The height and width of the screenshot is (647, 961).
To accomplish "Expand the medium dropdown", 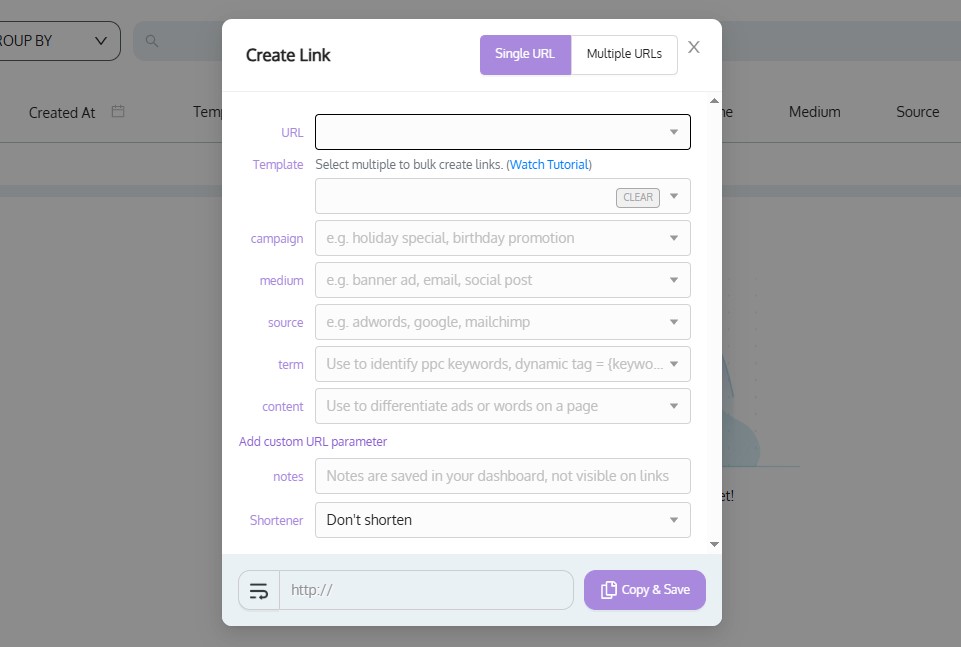I will tap(674, 280).
